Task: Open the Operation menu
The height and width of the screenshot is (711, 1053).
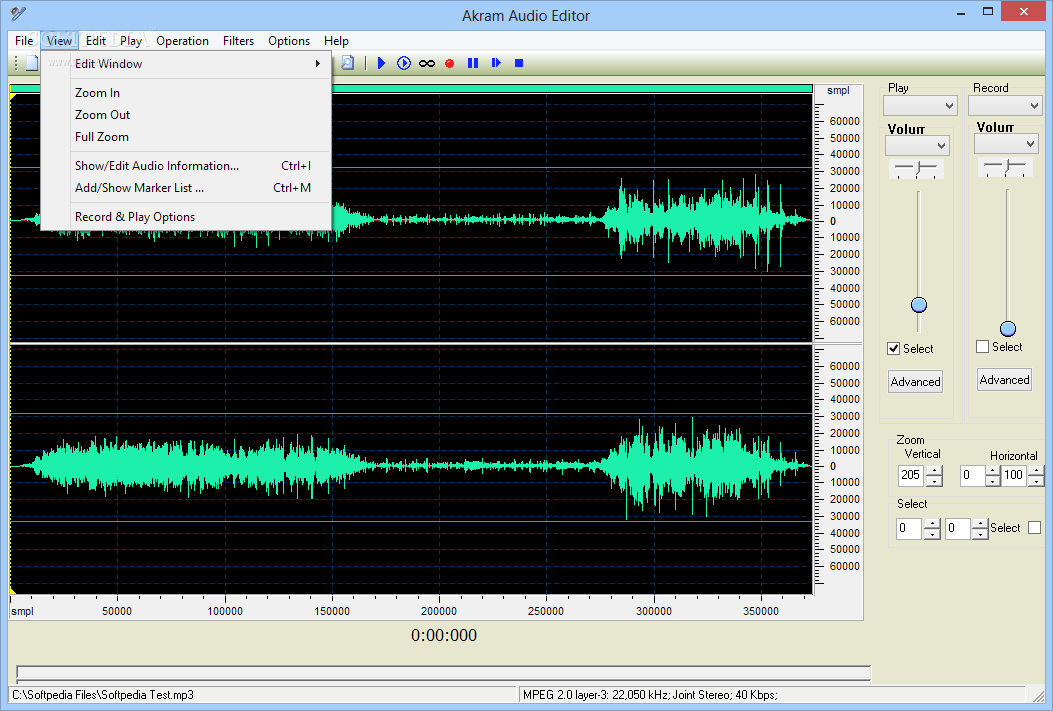Action: 182,41
